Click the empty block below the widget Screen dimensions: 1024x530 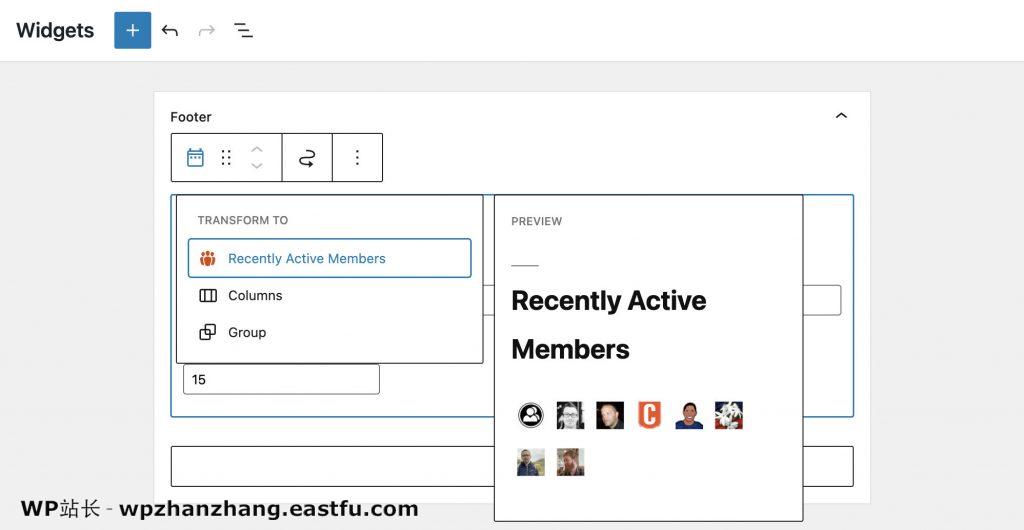pos(330,466)
